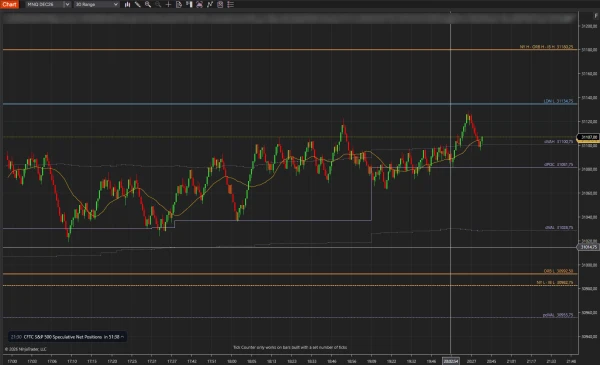The image size is (600, 365).
Task: Click the ORB L level label
Action: point(558,271)
